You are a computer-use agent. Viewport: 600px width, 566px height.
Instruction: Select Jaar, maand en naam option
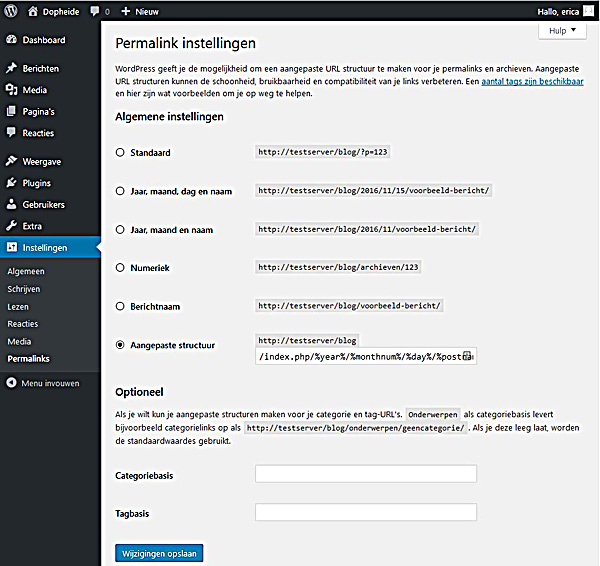[x=120, y=229]
